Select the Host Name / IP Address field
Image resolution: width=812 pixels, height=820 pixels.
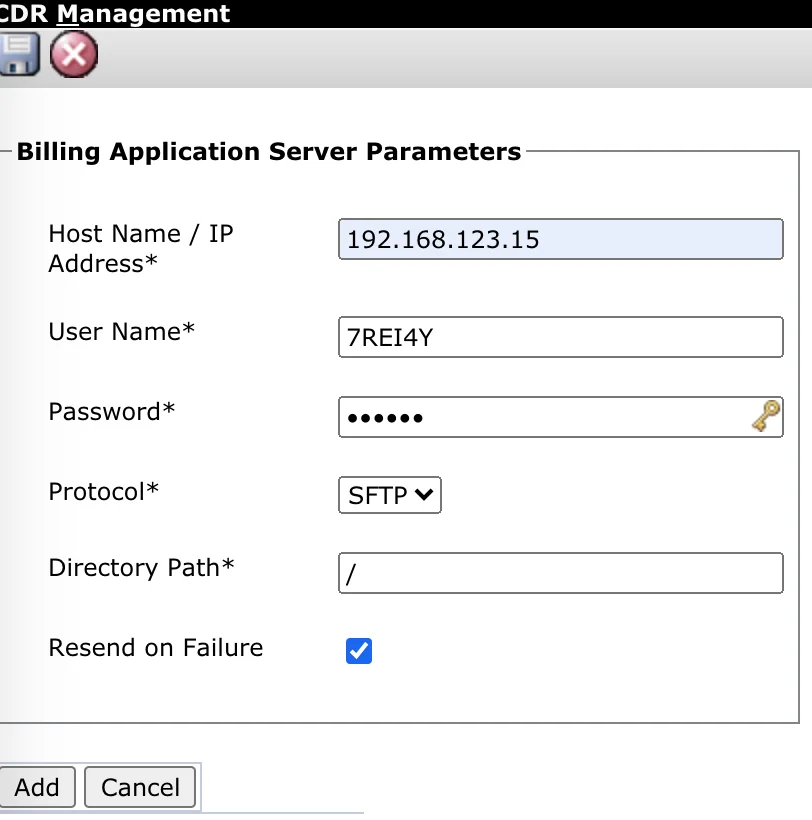click(x=560, y=239)
